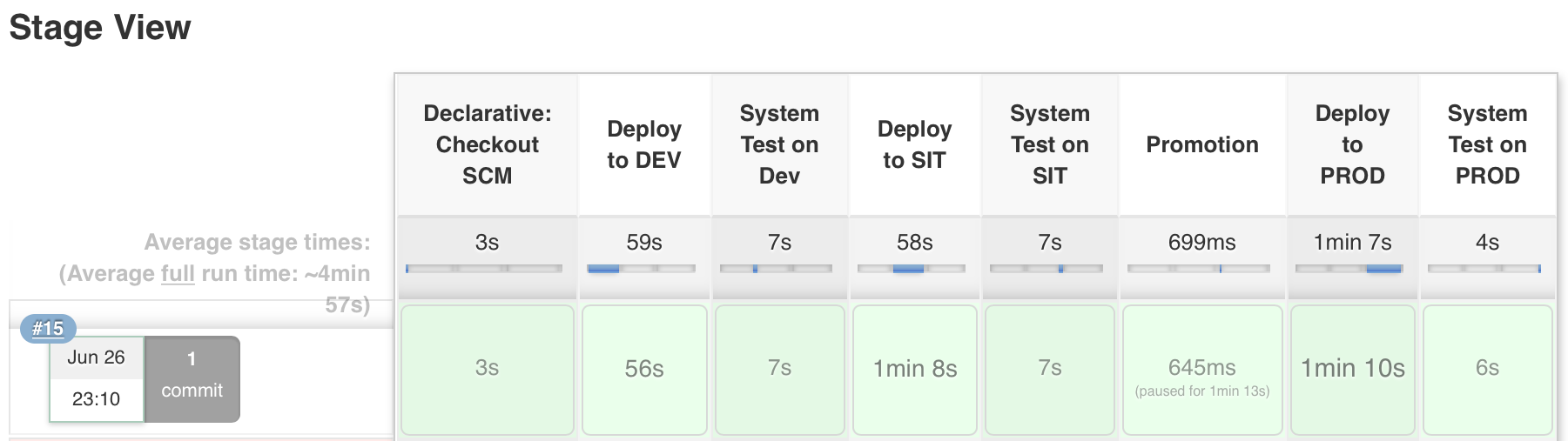Open the Promotion 645ms stage cell
The width and height of the screenshot is (1568, 441).
point(1202,369)
